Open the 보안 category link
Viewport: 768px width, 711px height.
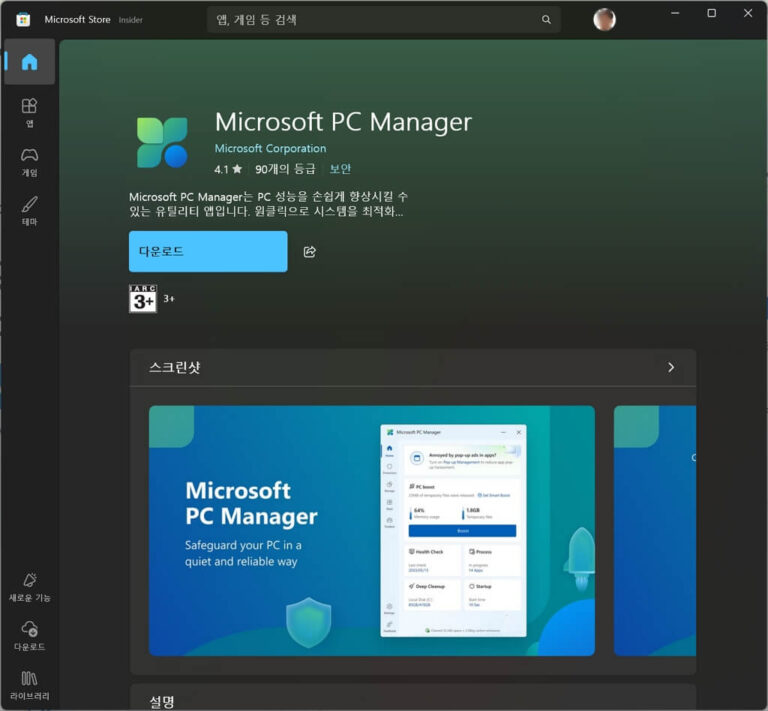coord(340,169)
